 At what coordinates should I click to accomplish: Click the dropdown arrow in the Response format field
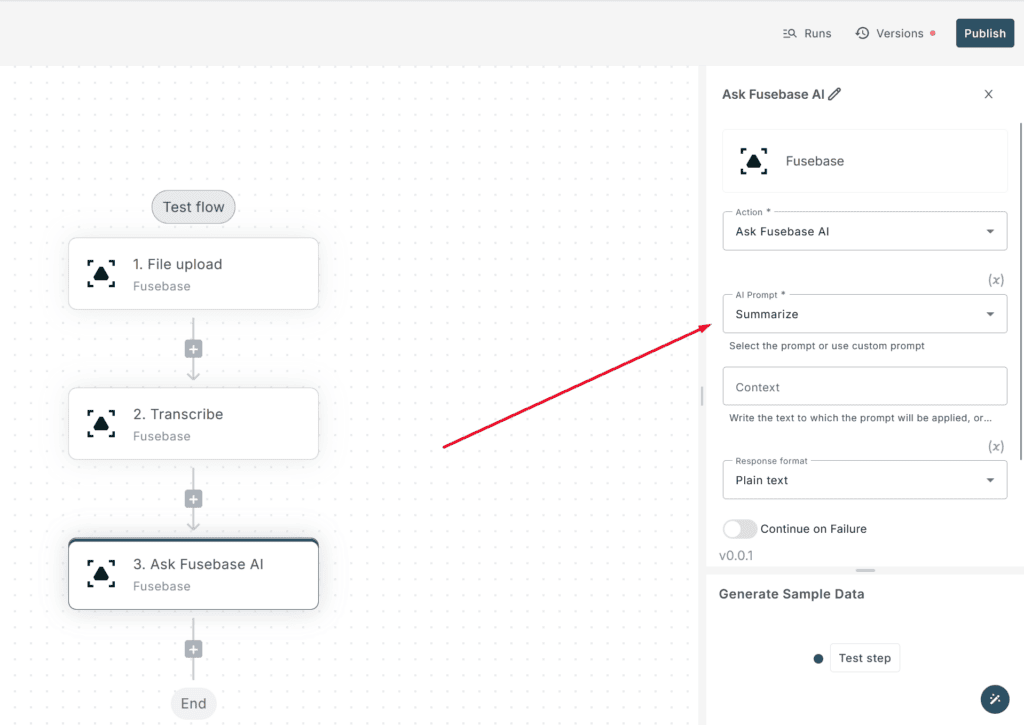(990, 480)
